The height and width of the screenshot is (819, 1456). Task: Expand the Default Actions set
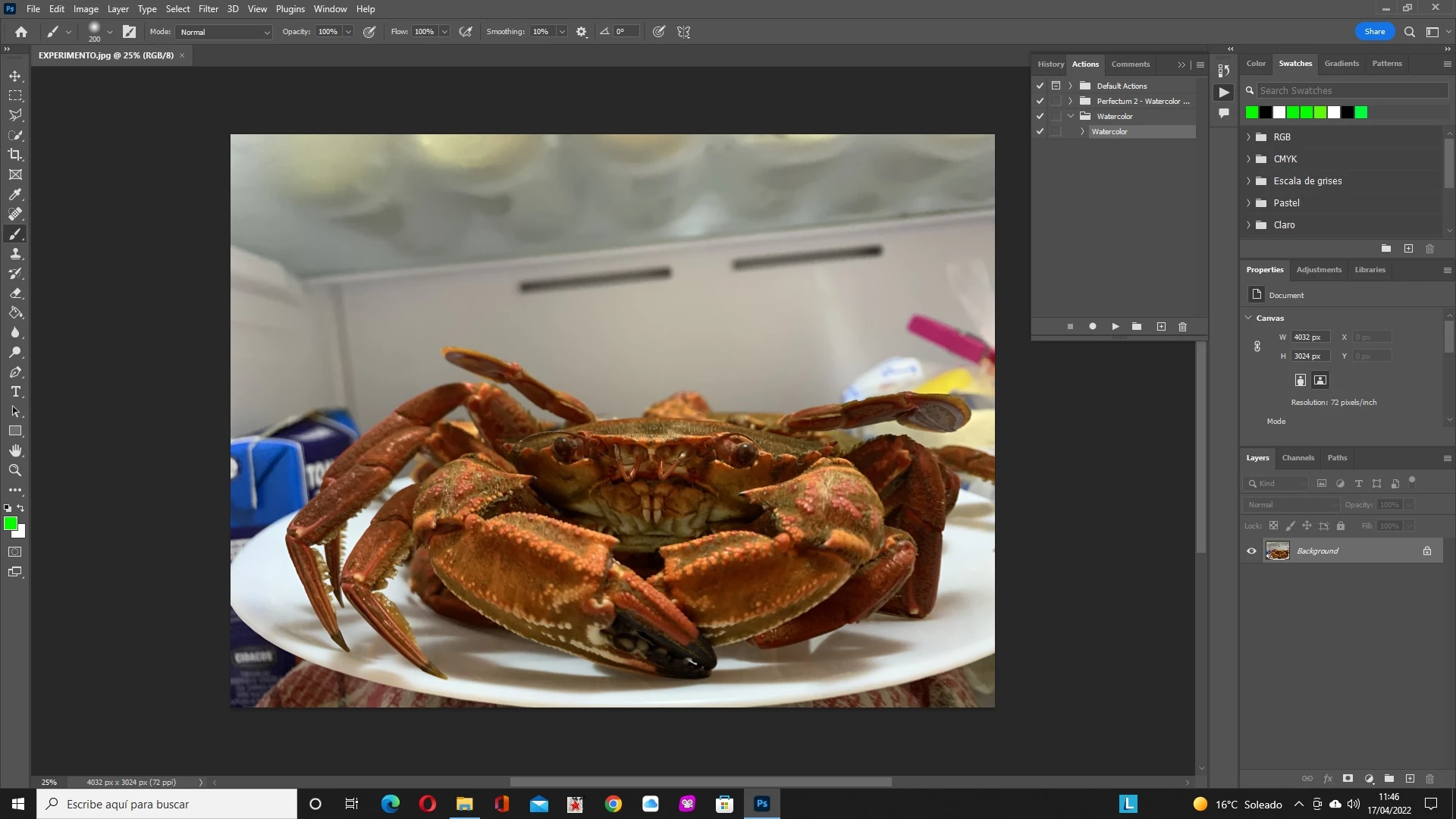(x=1070, y=86)
